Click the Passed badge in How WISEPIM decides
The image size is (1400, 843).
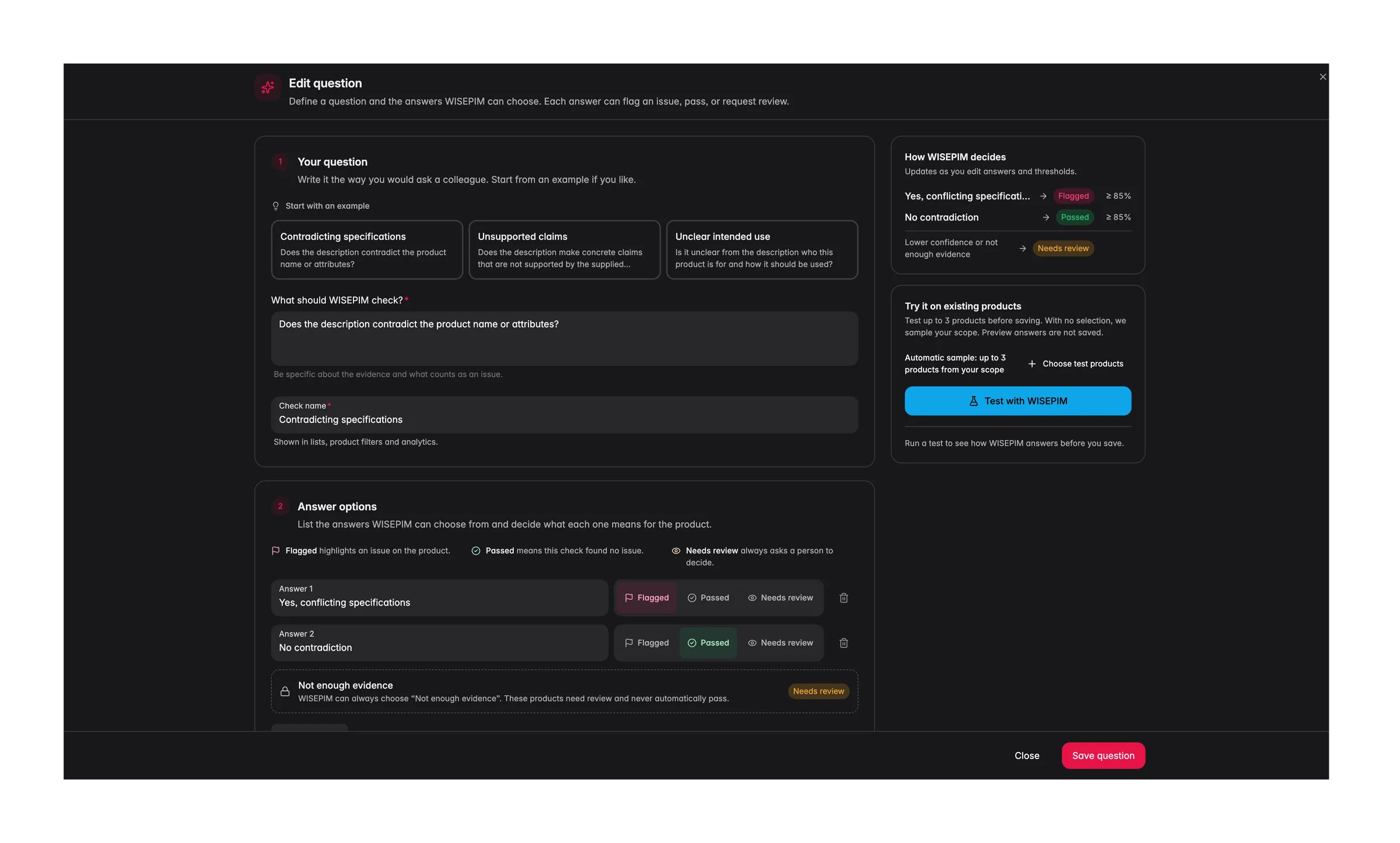pyautogui.click(x=1074, y=217)
